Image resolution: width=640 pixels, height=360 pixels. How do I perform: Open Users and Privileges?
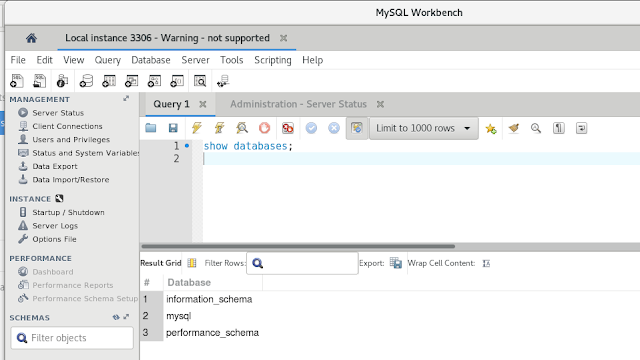click(71, 140)
